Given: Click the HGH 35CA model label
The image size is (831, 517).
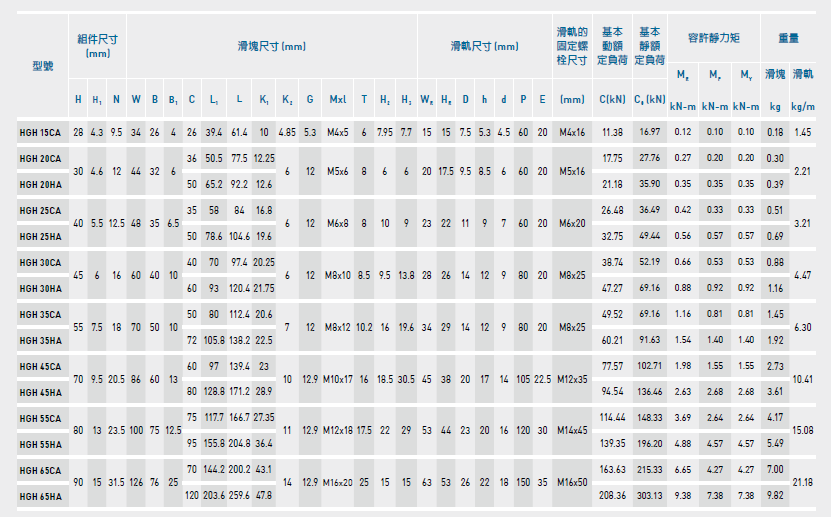Looking at the screenshot, I should click(40, 314).
